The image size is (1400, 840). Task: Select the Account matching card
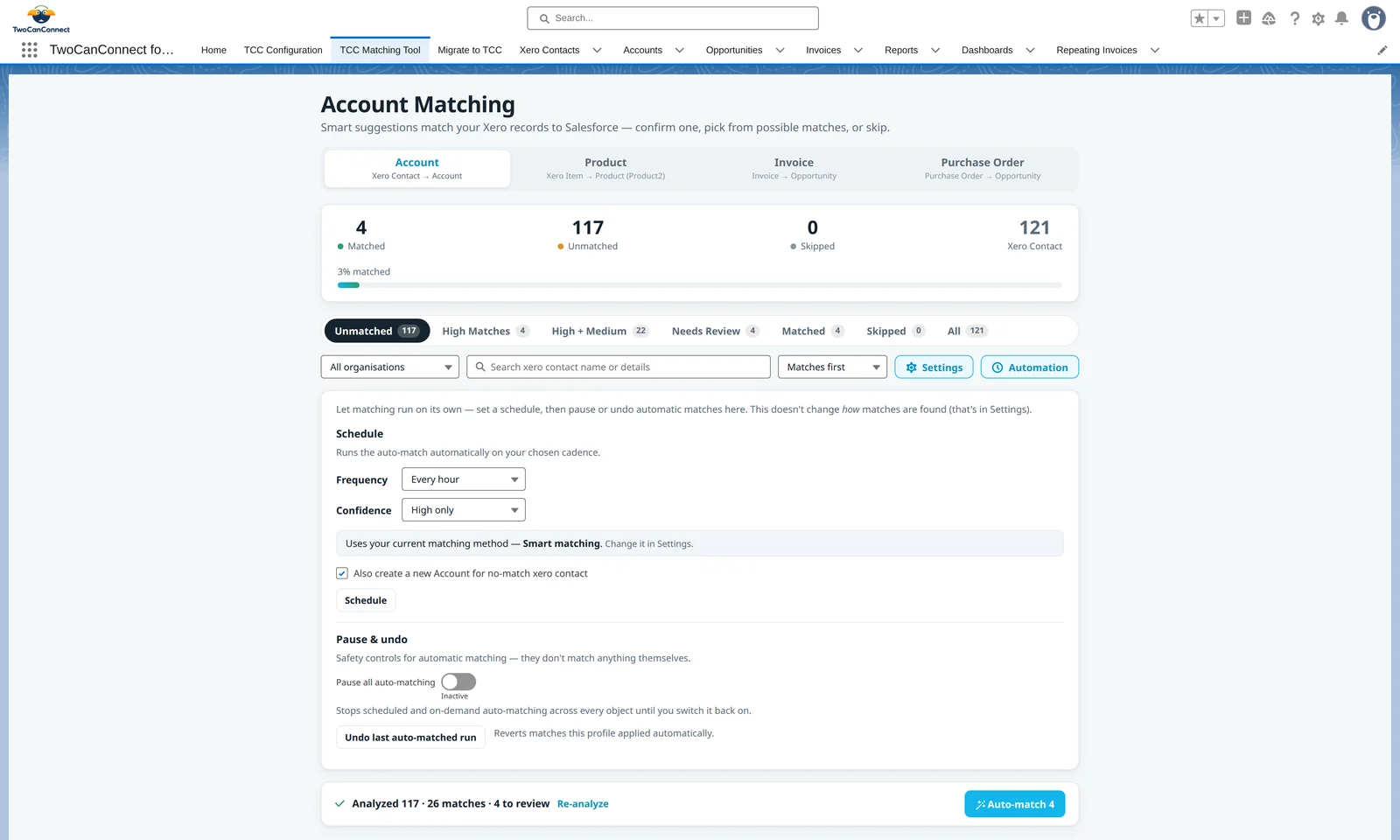tap(417, 169)
